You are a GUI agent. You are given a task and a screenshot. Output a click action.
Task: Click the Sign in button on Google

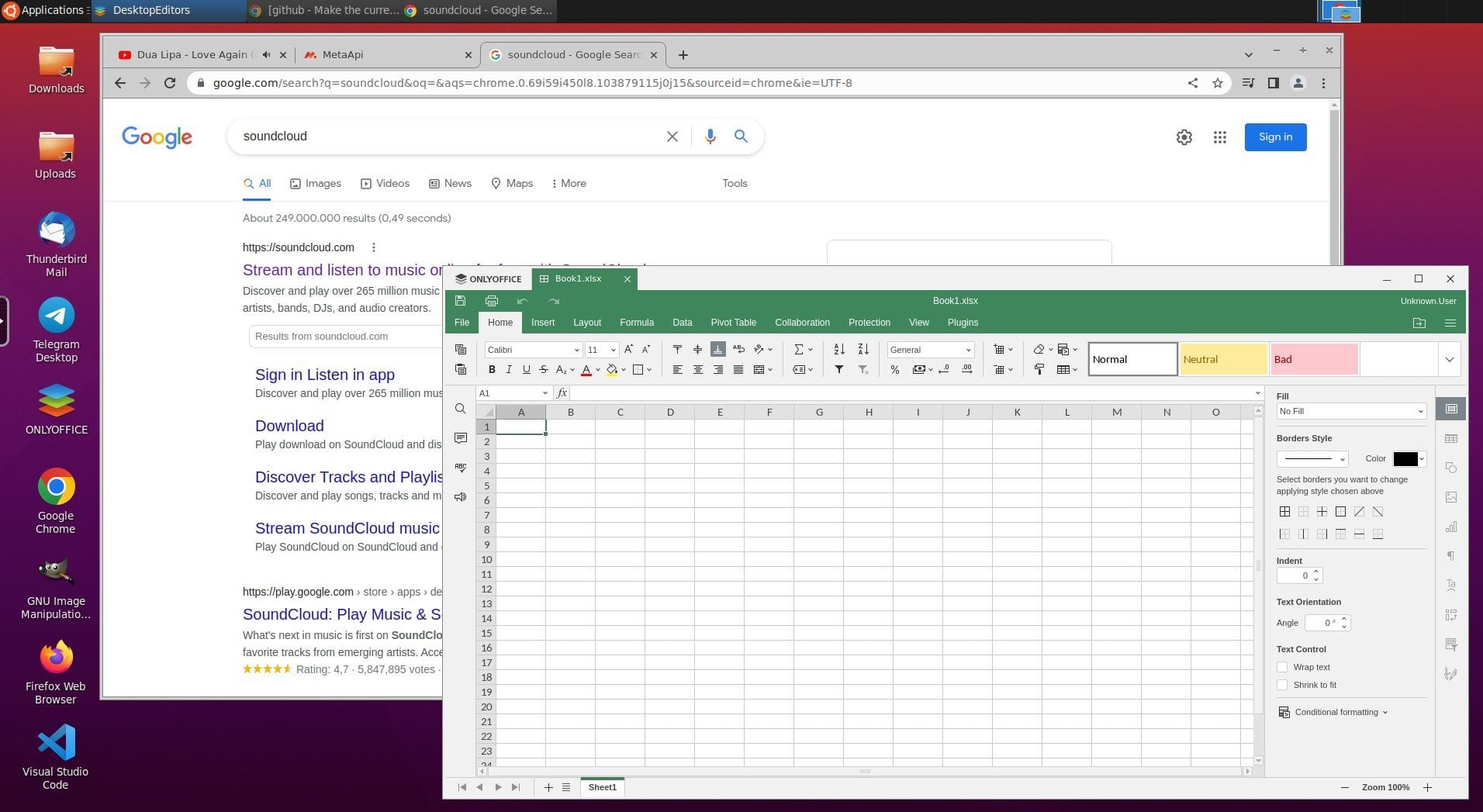[x=1274, y=136]
